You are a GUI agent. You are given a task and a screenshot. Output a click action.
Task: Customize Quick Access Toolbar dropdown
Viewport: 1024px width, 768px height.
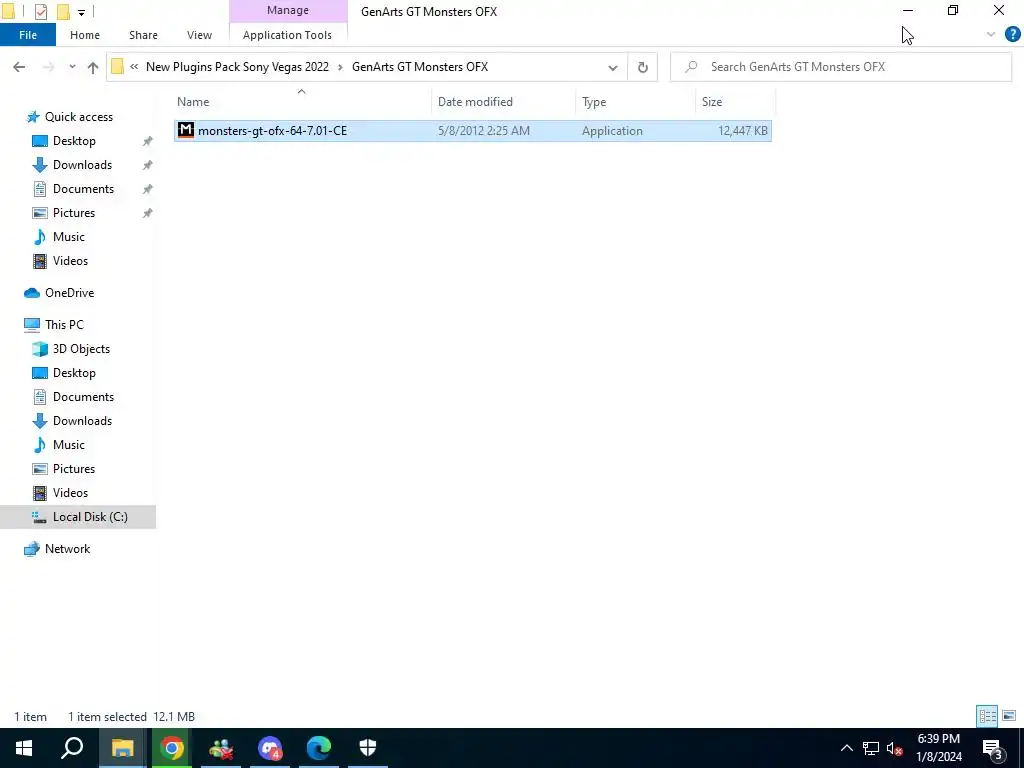click(81, 12)
